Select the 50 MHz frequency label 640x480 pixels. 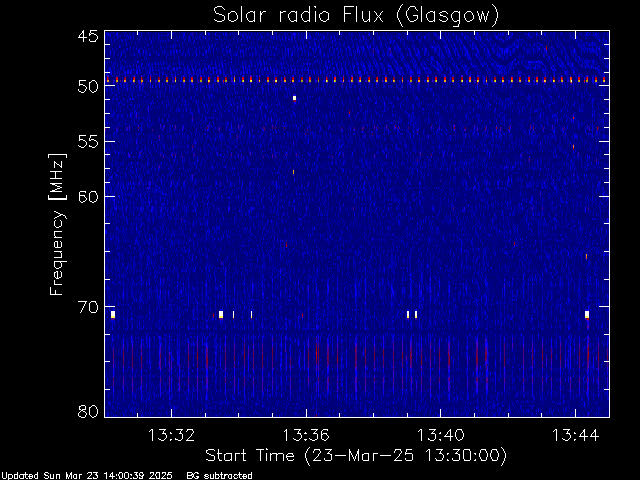(x=88, y=87)
